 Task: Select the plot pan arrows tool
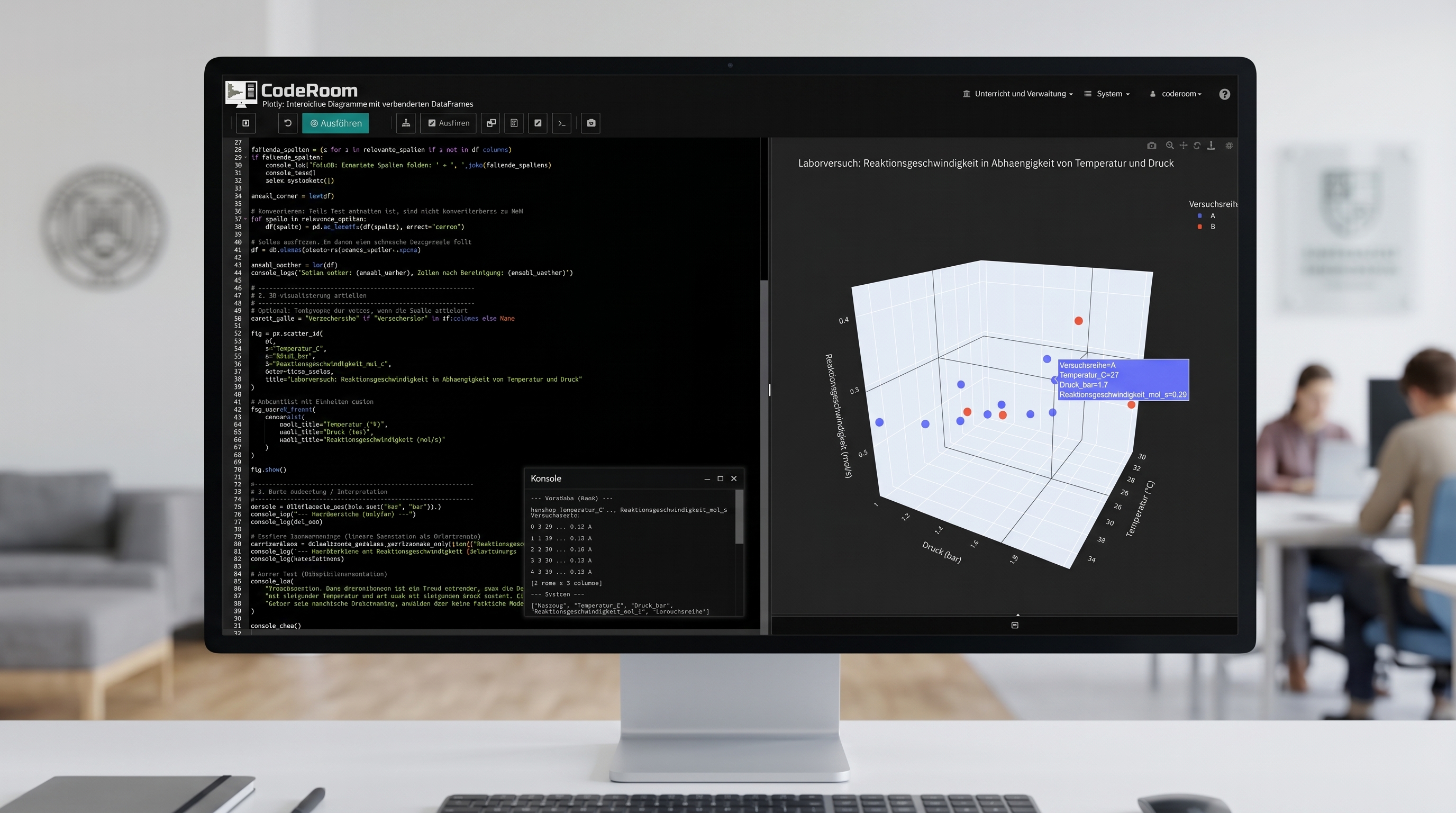coord(1183,146)
